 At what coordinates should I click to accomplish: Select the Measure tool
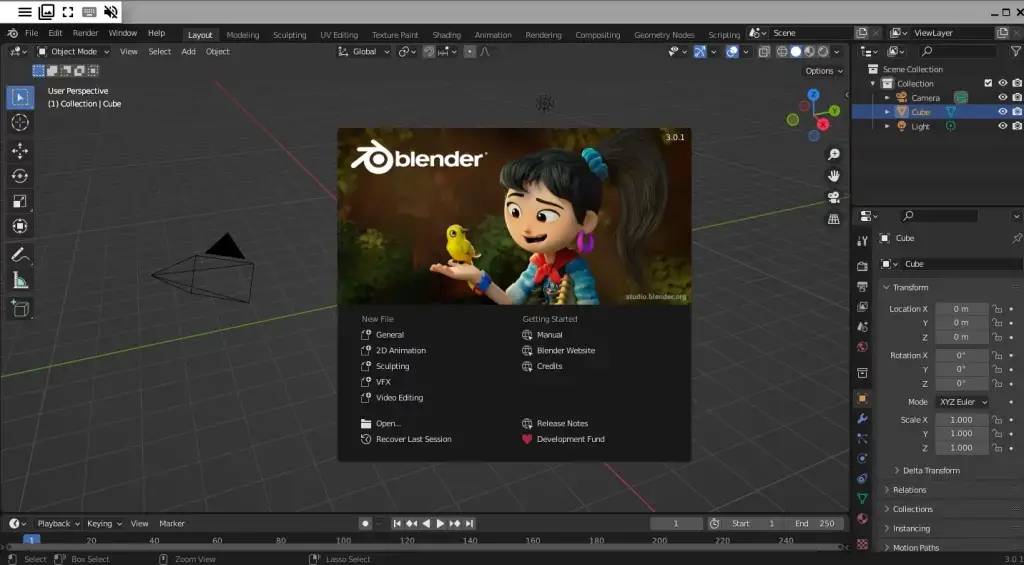(19, 281)
